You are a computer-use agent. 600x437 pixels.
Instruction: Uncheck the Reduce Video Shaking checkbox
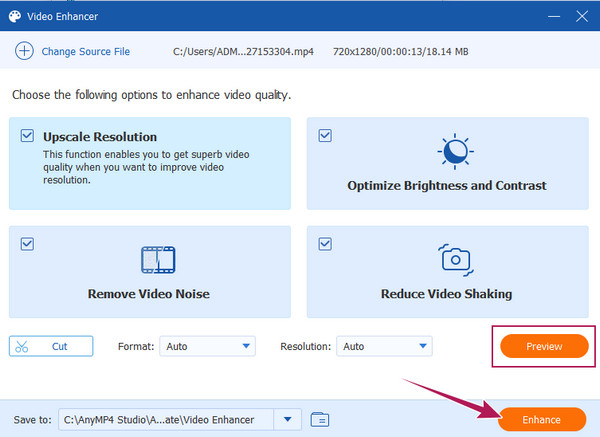point(325,244)
